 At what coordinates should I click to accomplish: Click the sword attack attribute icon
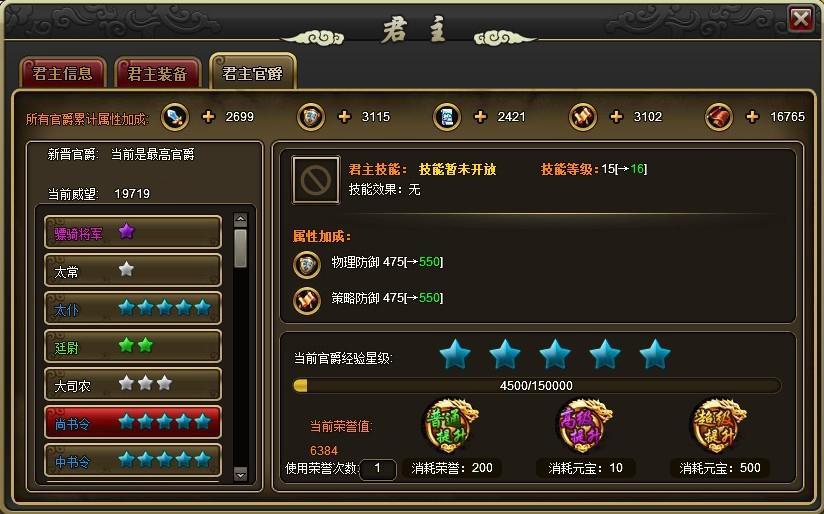175,117
